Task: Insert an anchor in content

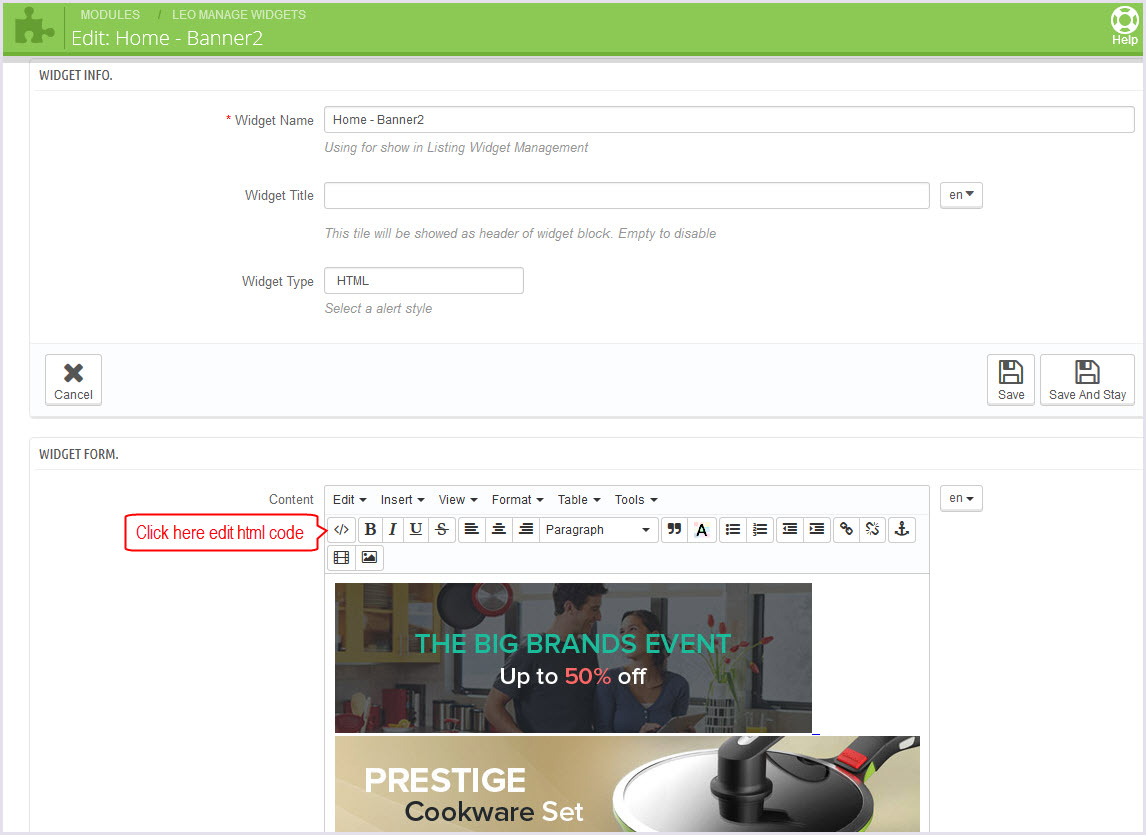Action: click(x=902, y=529)
